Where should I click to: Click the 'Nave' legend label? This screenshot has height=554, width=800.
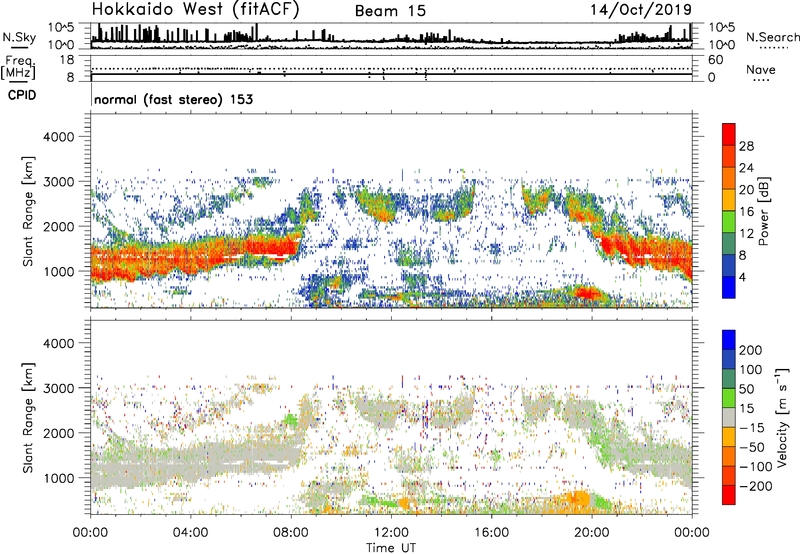coord(761,69)
